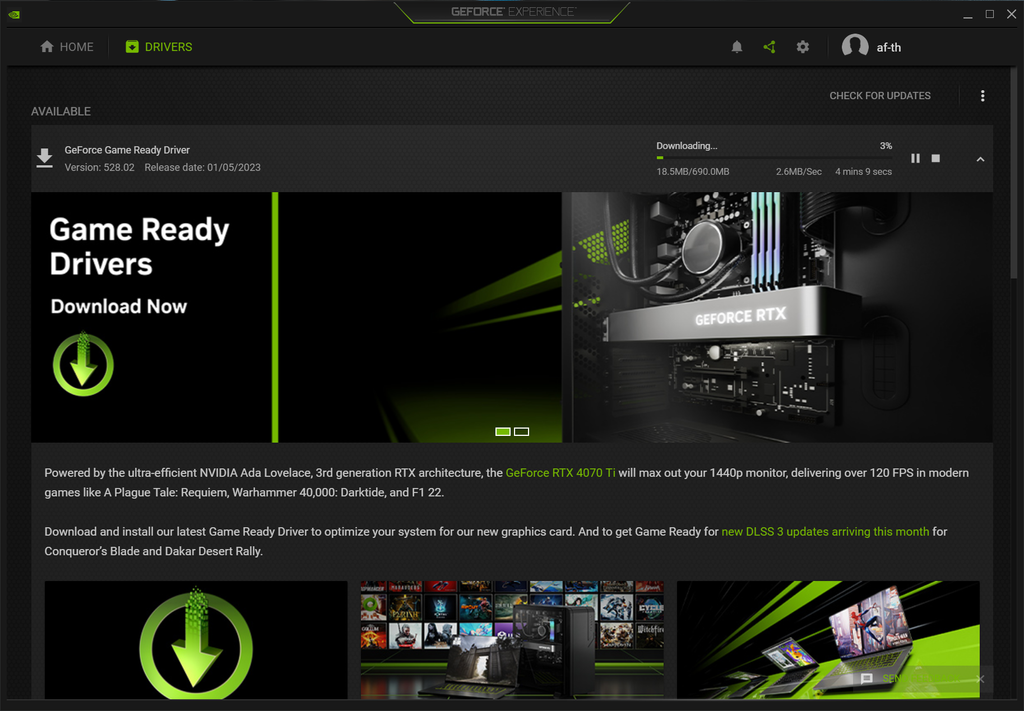Viewport: 1024px width, 711px height.
Task: Click the GeForce Experience logo top-left
Action: click(x=14, y=13)
